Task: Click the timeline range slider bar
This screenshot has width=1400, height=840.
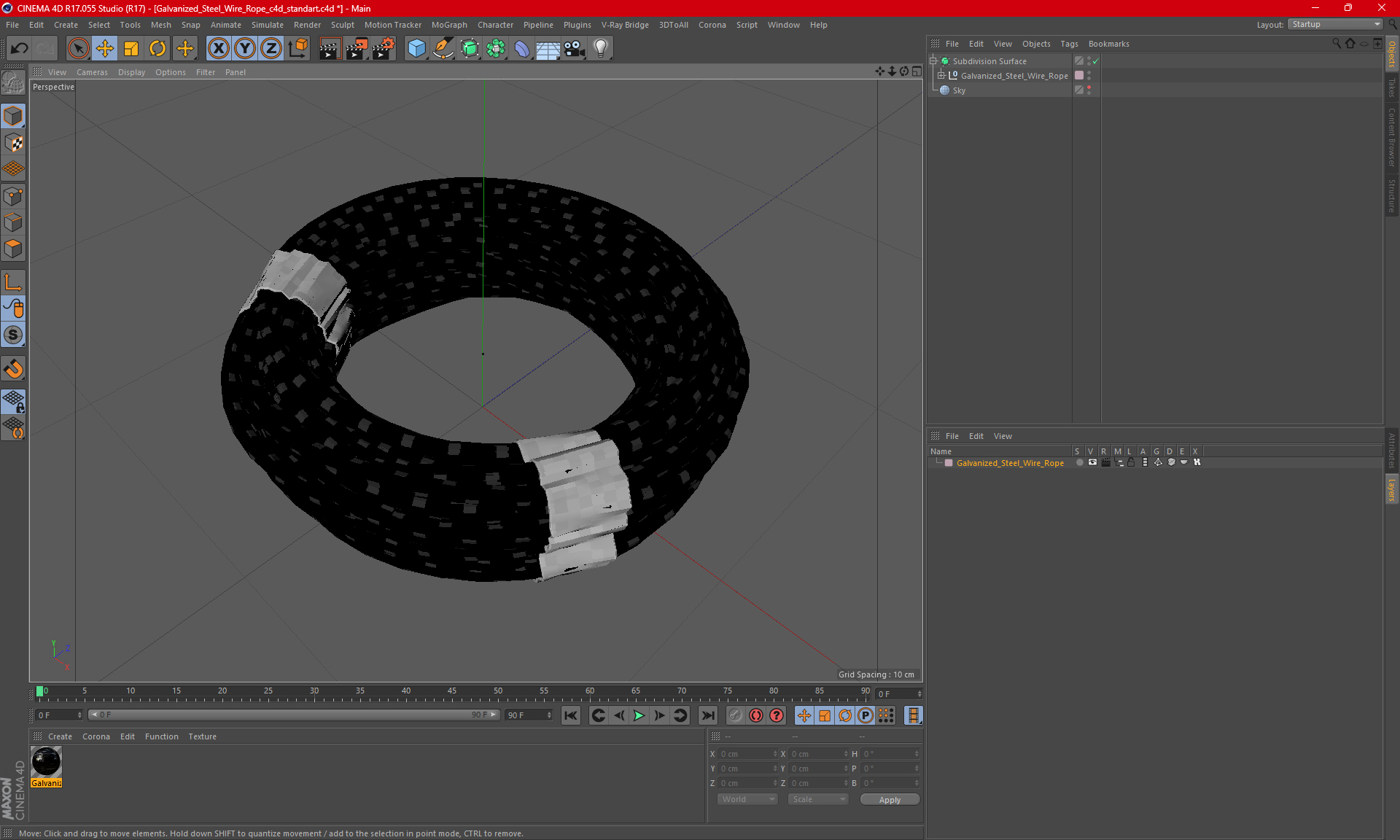Action: click(294, 715)
